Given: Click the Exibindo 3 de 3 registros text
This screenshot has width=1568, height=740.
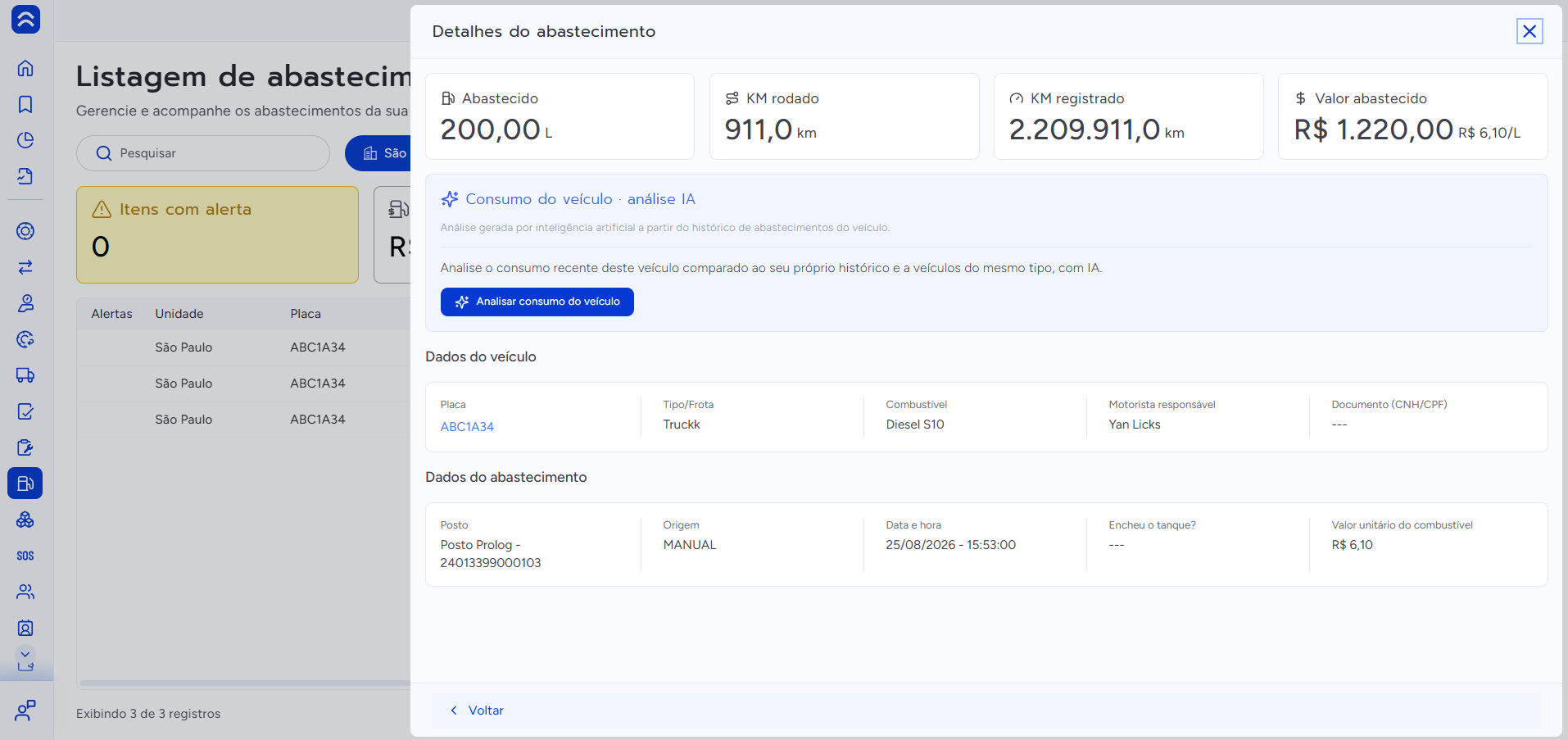Looking at the screenshot, I should (x=148, y=714).
